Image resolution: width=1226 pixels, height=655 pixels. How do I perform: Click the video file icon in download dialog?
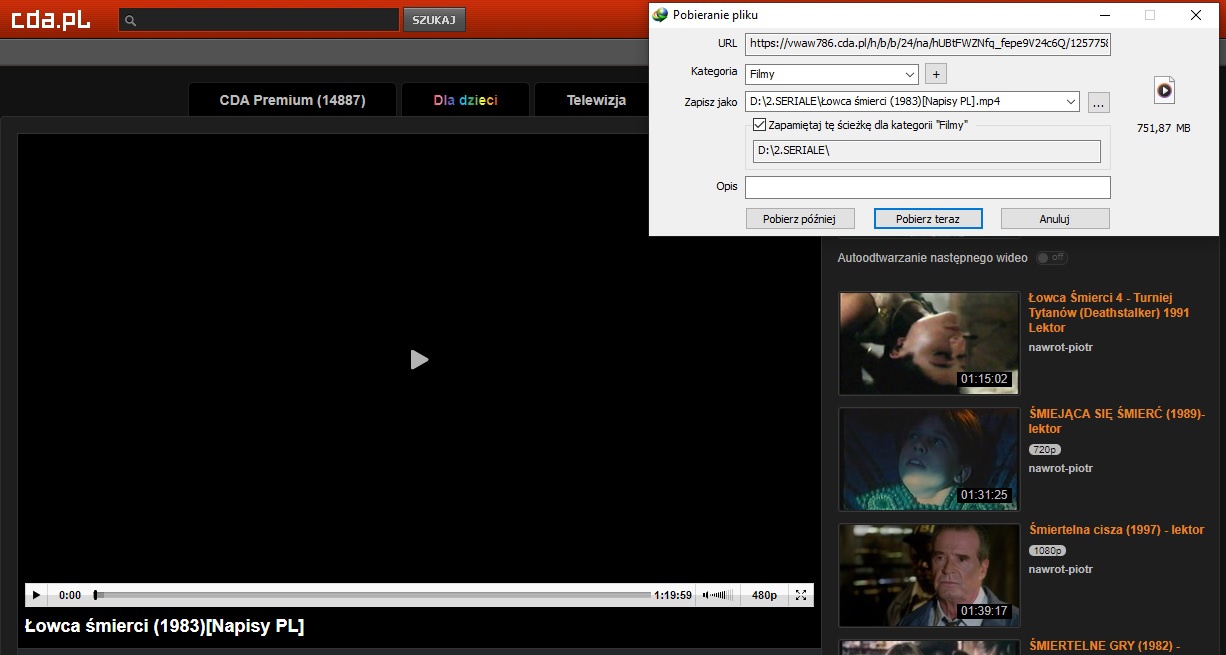(1164, 91)
